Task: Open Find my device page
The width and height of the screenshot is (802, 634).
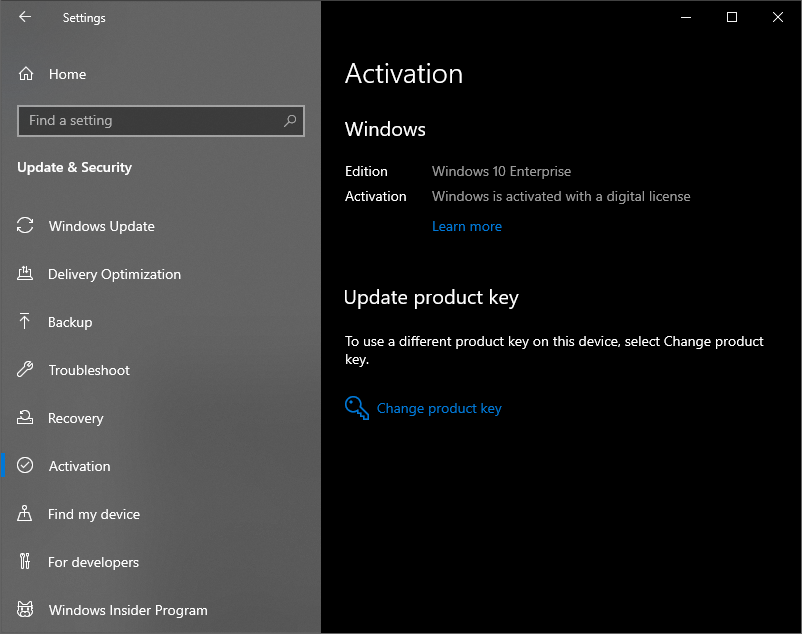Action: pyautogui.click(x=94, y=514)
